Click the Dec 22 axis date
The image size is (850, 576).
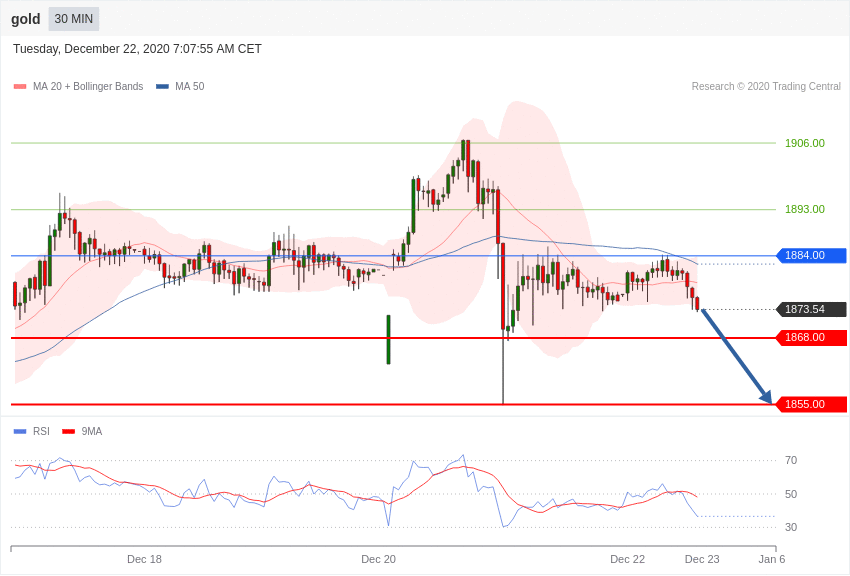click(627, 559)
